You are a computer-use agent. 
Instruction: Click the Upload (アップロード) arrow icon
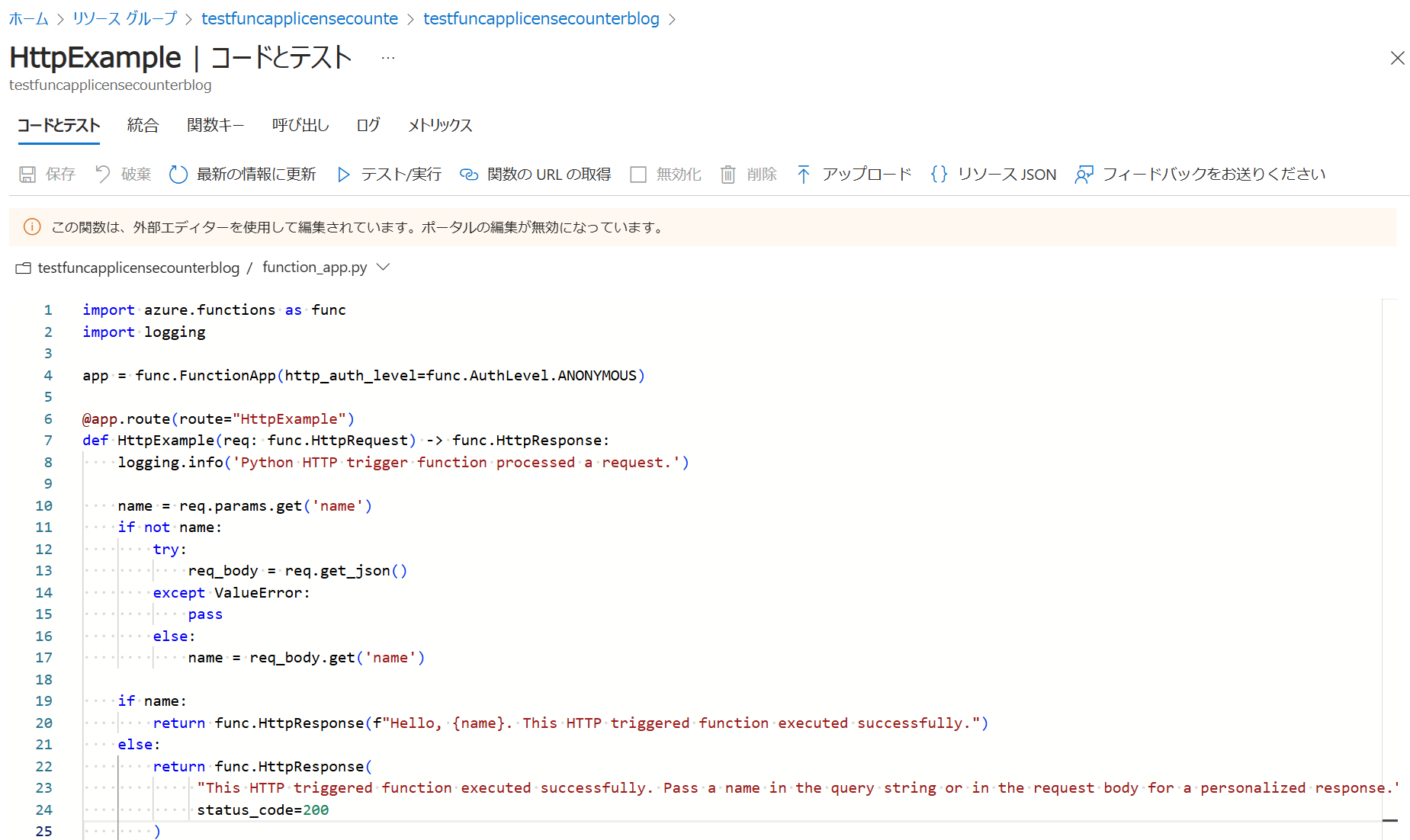click(x=803, y=175)
